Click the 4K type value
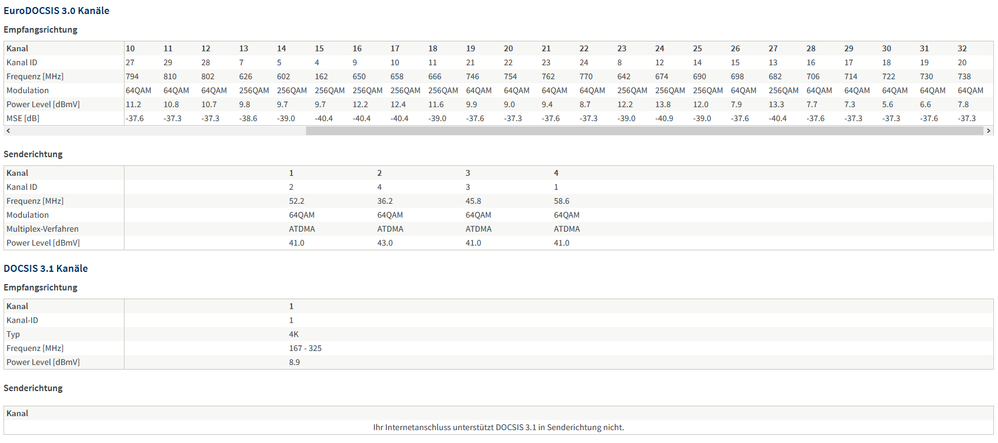The width and height of the screenshot is (998, 443). coord(293,334)
